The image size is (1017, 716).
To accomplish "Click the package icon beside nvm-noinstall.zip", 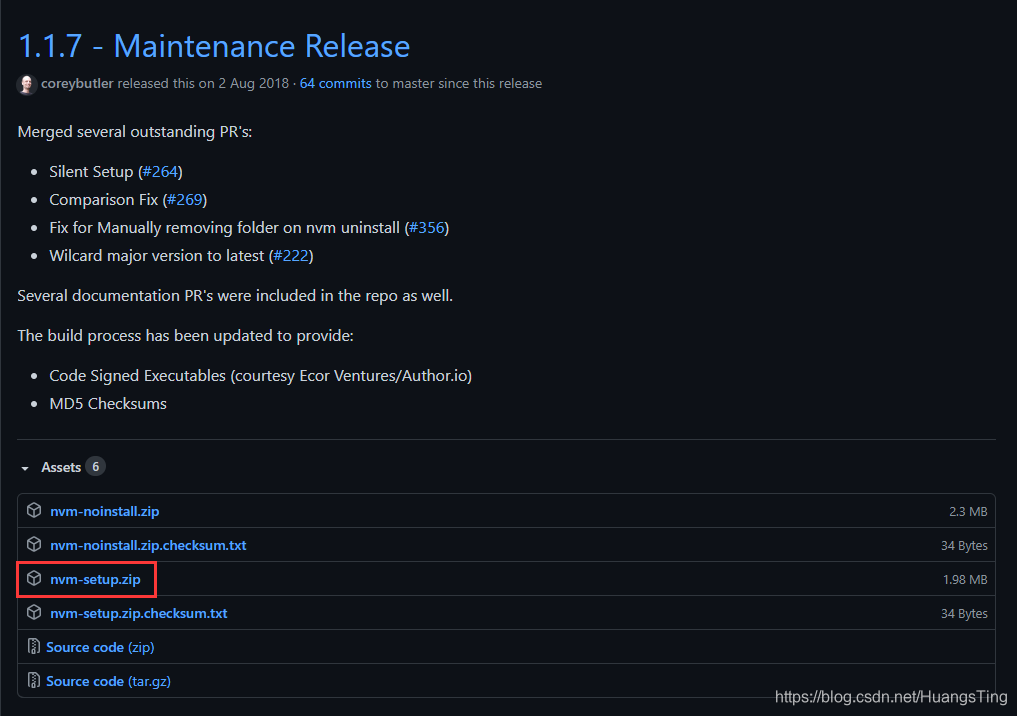I will 34,511.
